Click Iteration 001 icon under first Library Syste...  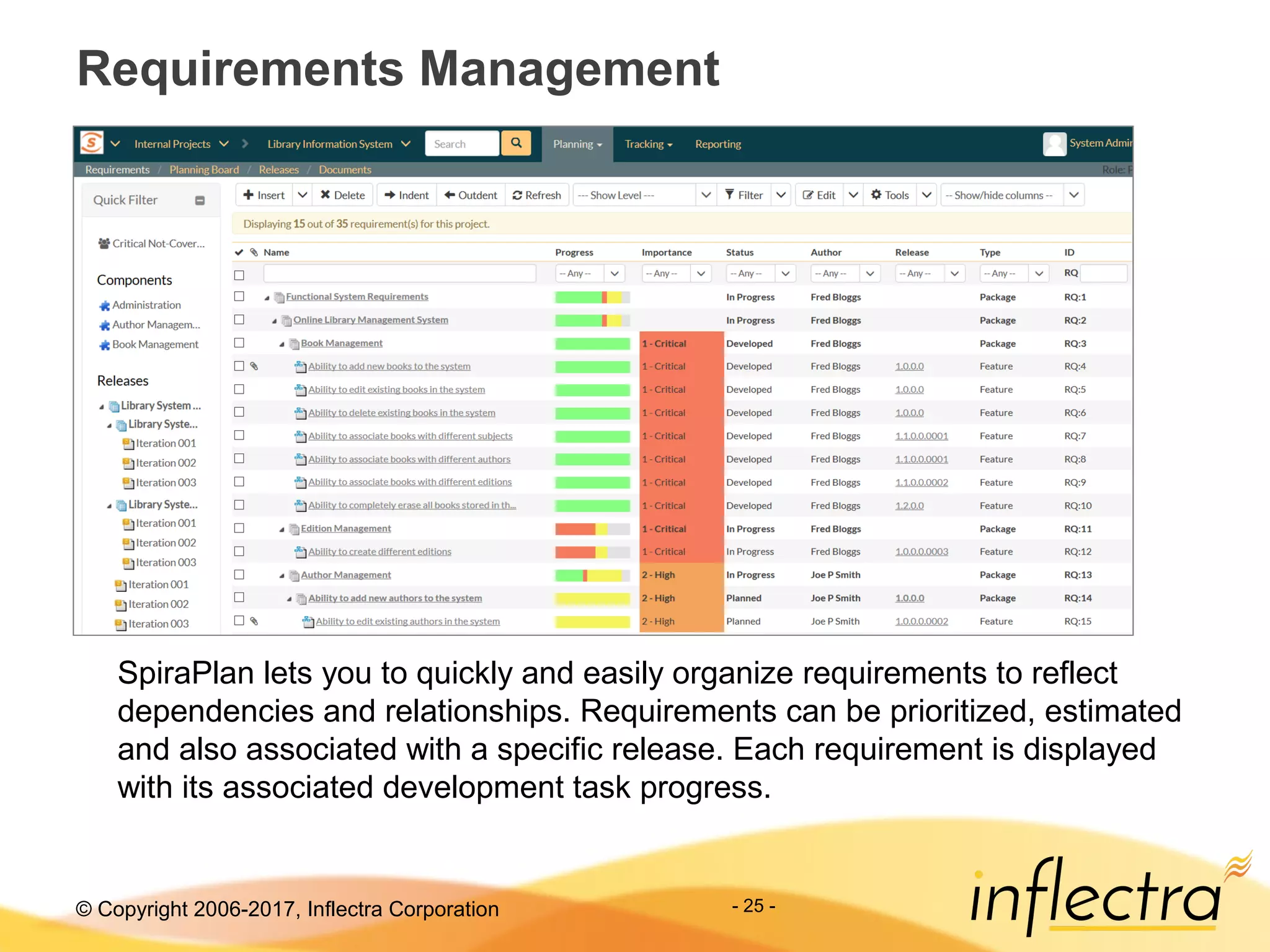(x=128, y=444)
